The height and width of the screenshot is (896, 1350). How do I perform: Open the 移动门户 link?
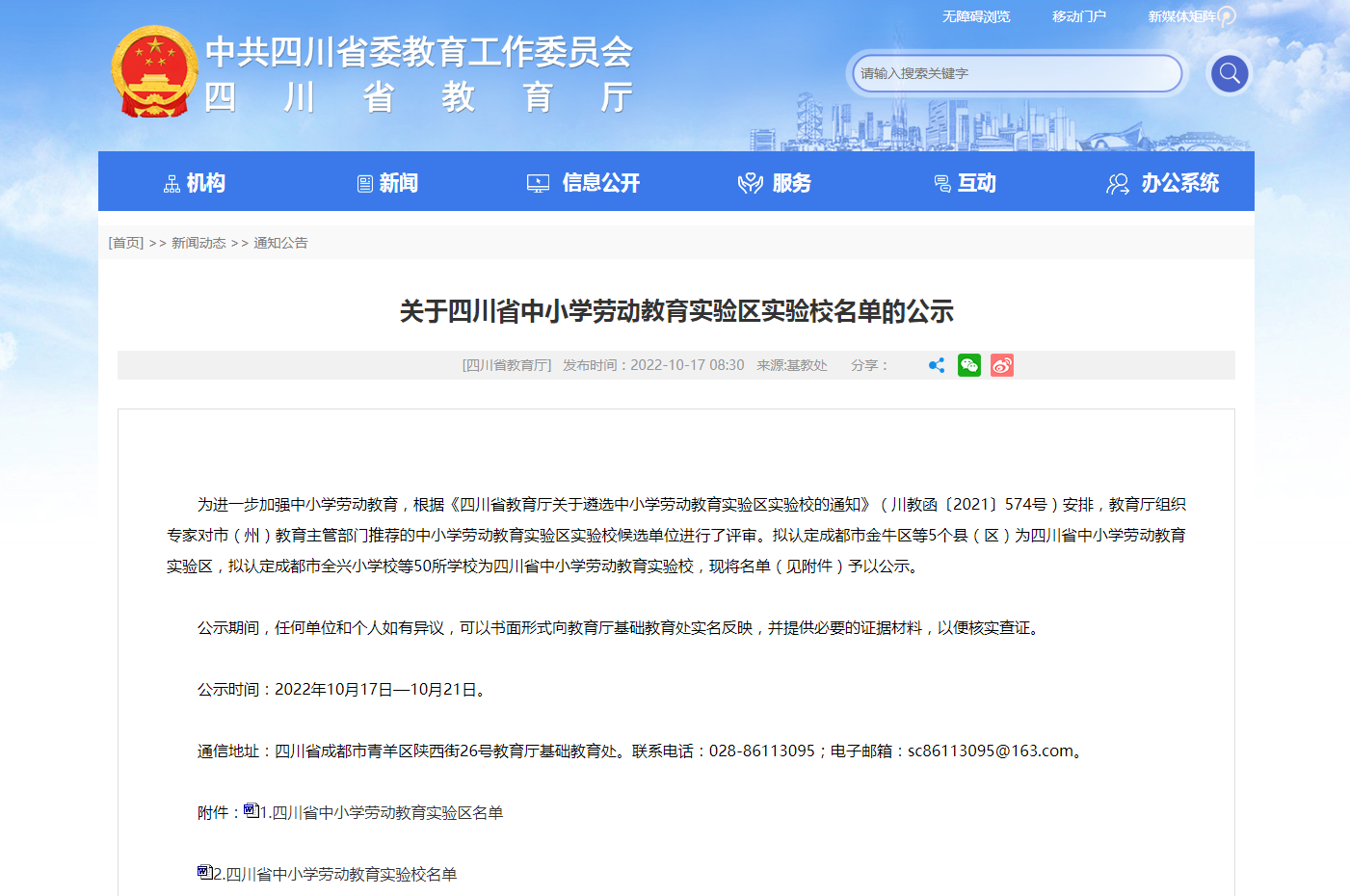coord(1078,16)
